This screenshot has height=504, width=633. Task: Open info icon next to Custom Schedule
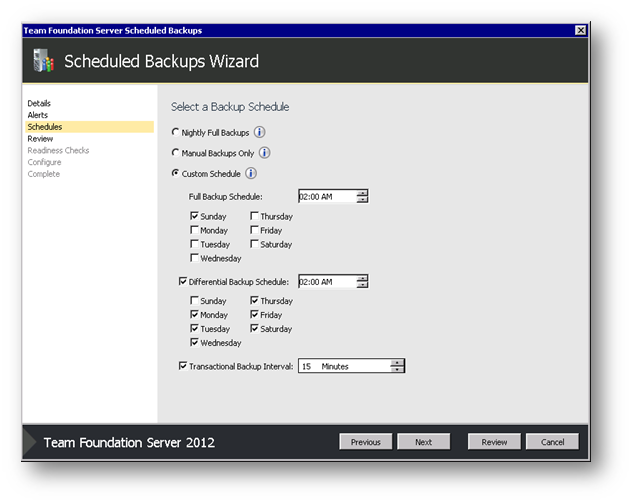coord(251,173)
